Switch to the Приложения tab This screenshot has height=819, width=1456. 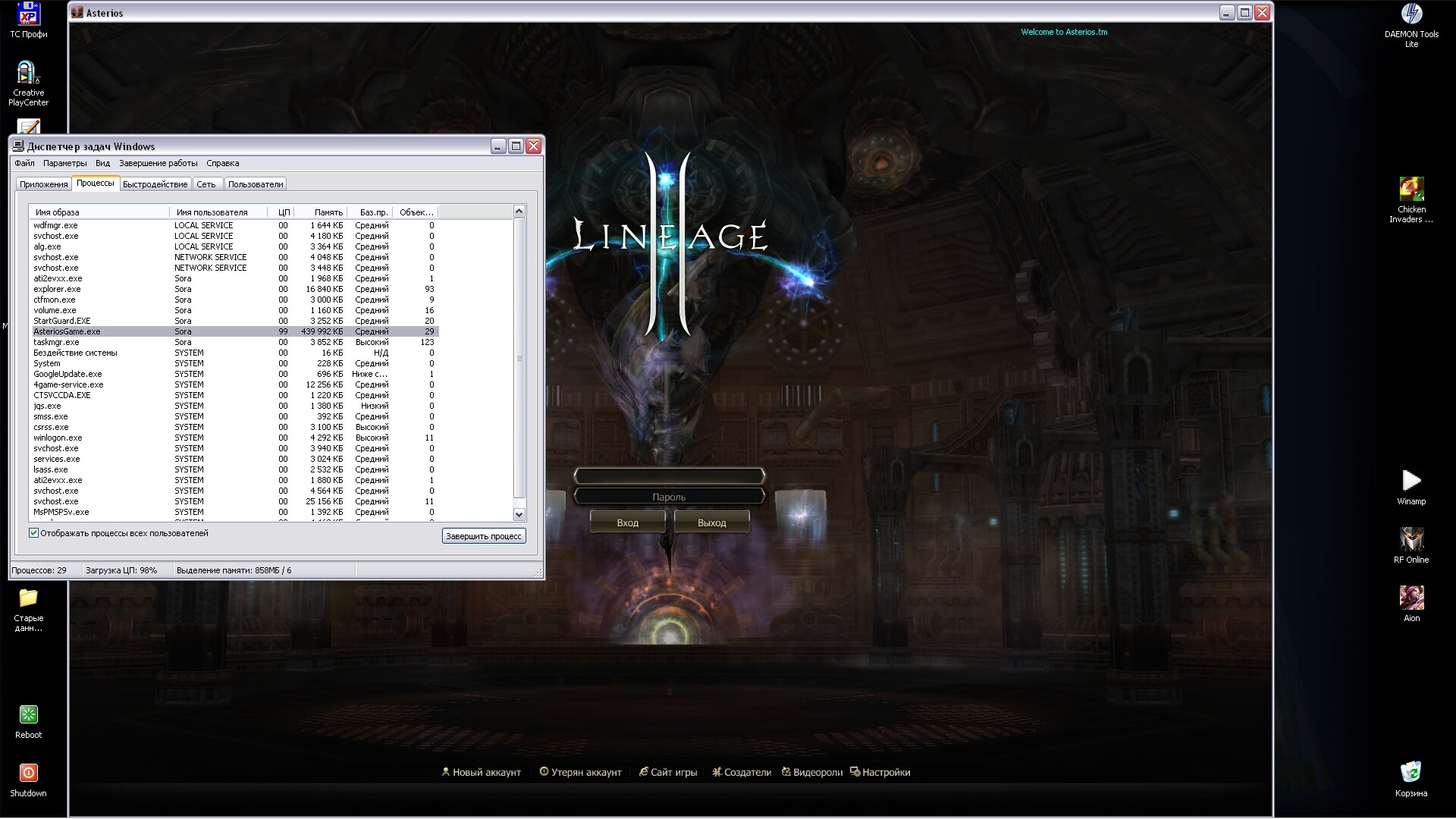click(x=43, y=184)
